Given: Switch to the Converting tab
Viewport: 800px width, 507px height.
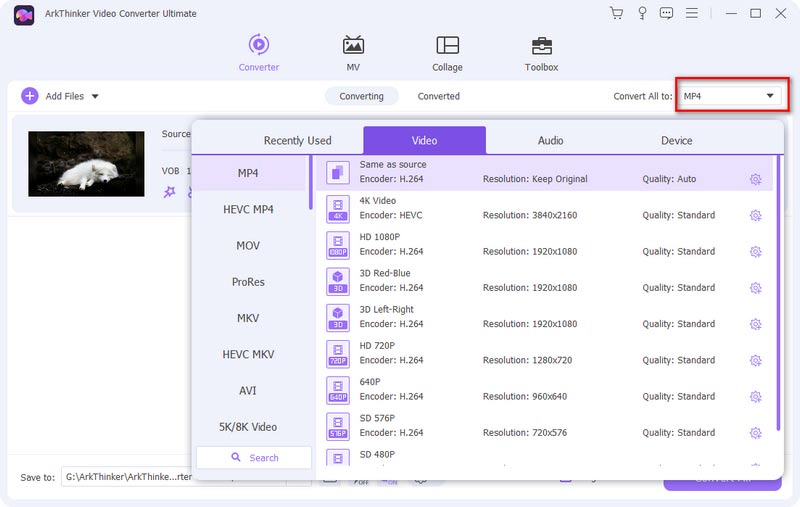Looking at the screenshot, I should point(361,96).
